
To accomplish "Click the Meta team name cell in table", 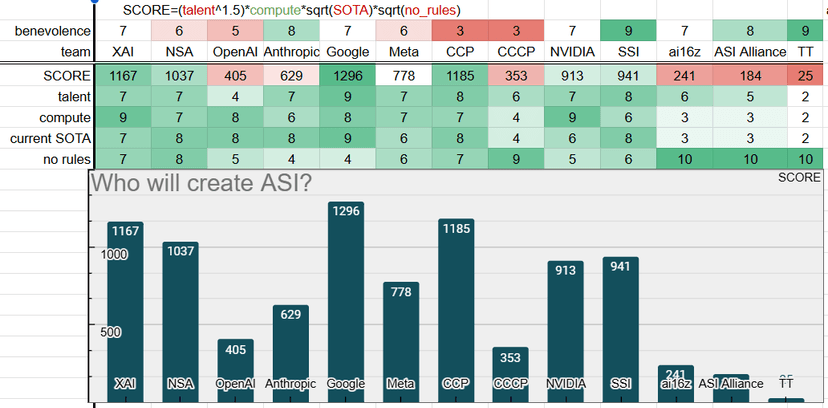I will click(403, 52).
